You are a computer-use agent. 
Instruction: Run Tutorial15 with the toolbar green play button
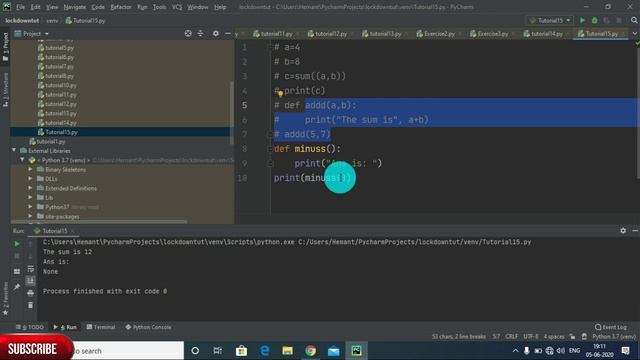pos(582,20)
